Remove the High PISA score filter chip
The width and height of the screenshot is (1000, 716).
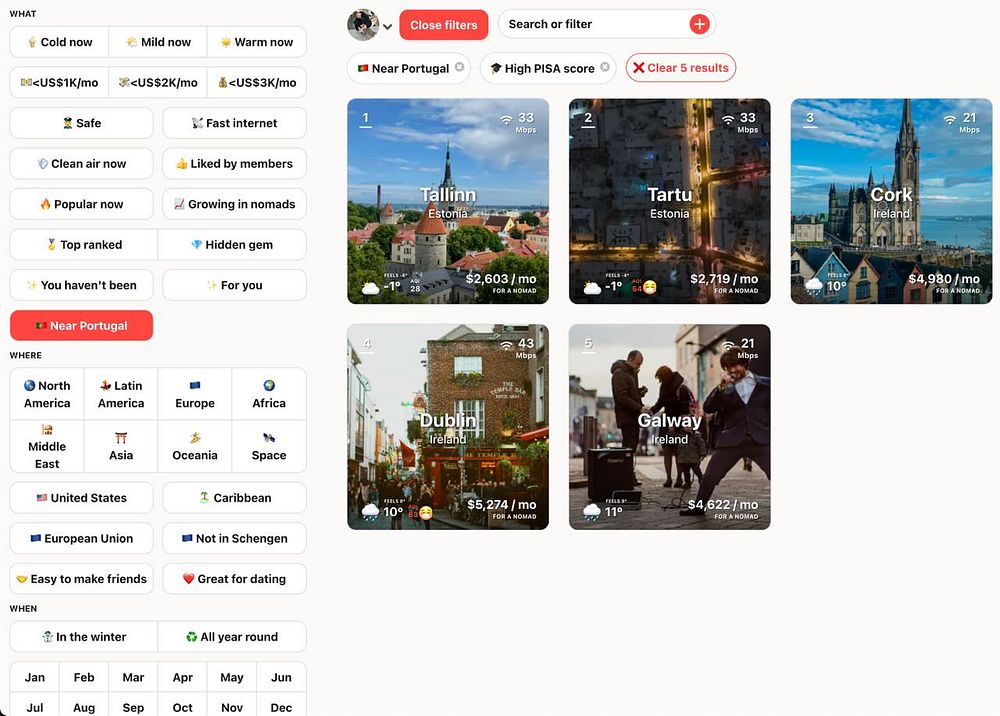pyautogui.click(x=605, y=67)
